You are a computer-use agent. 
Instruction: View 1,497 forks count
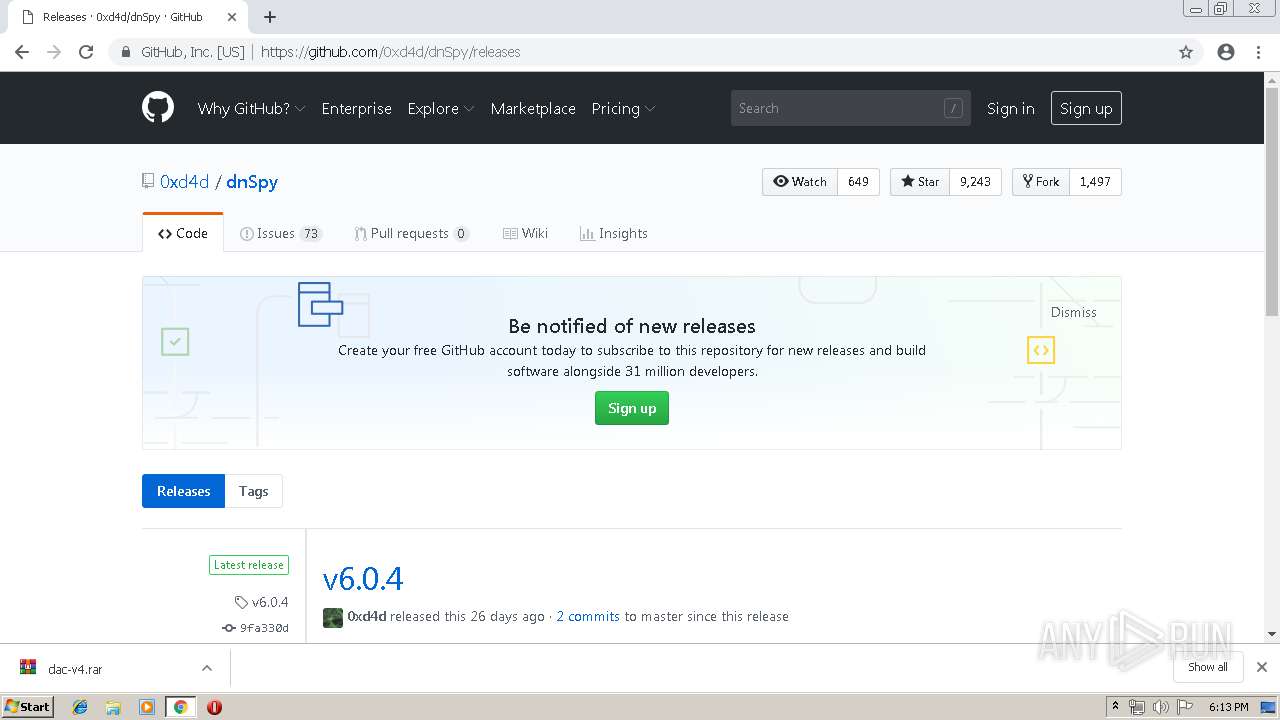(x=1095, y=181)
